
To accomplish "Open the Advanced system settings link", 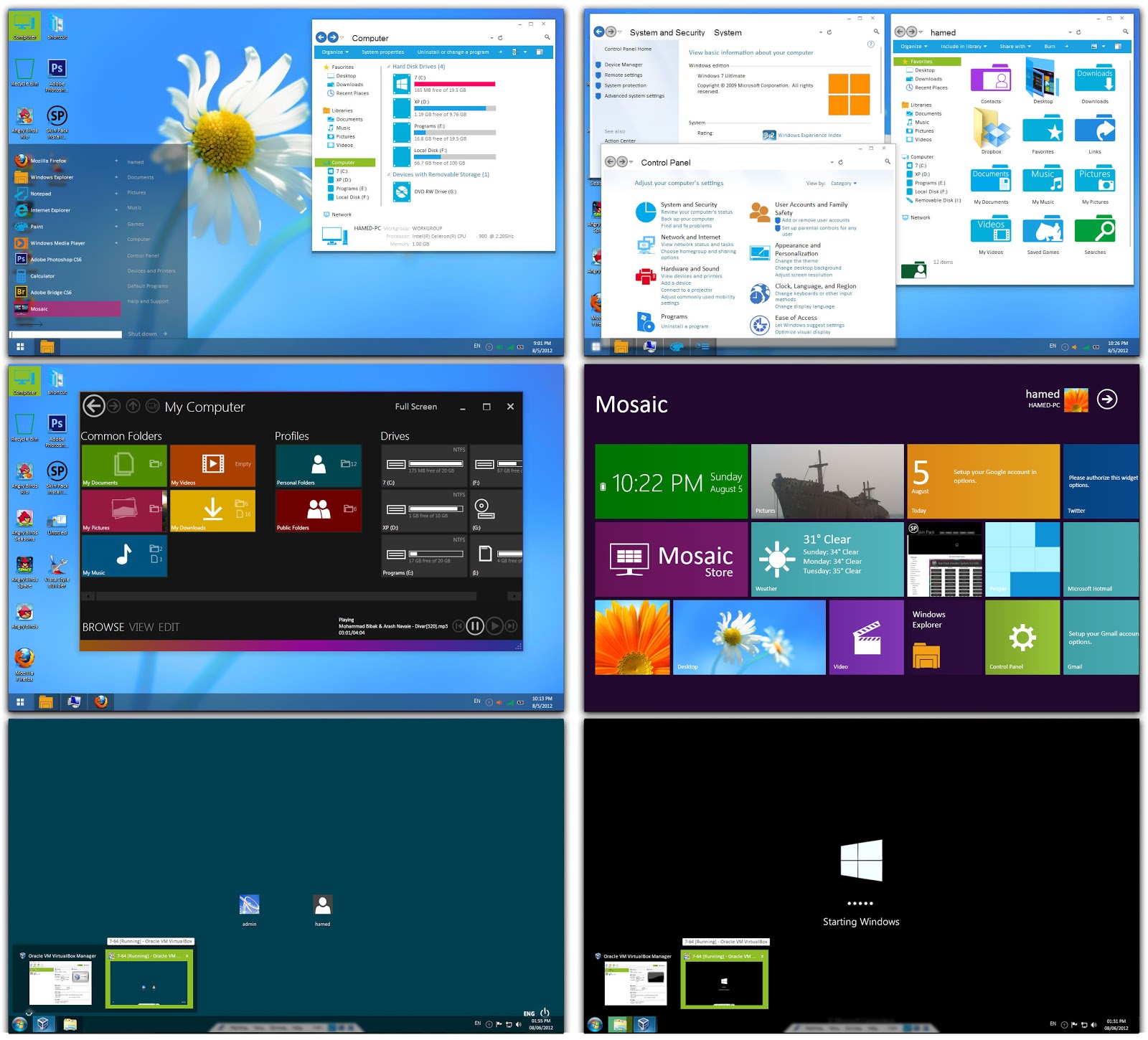I will pos(634,95).
